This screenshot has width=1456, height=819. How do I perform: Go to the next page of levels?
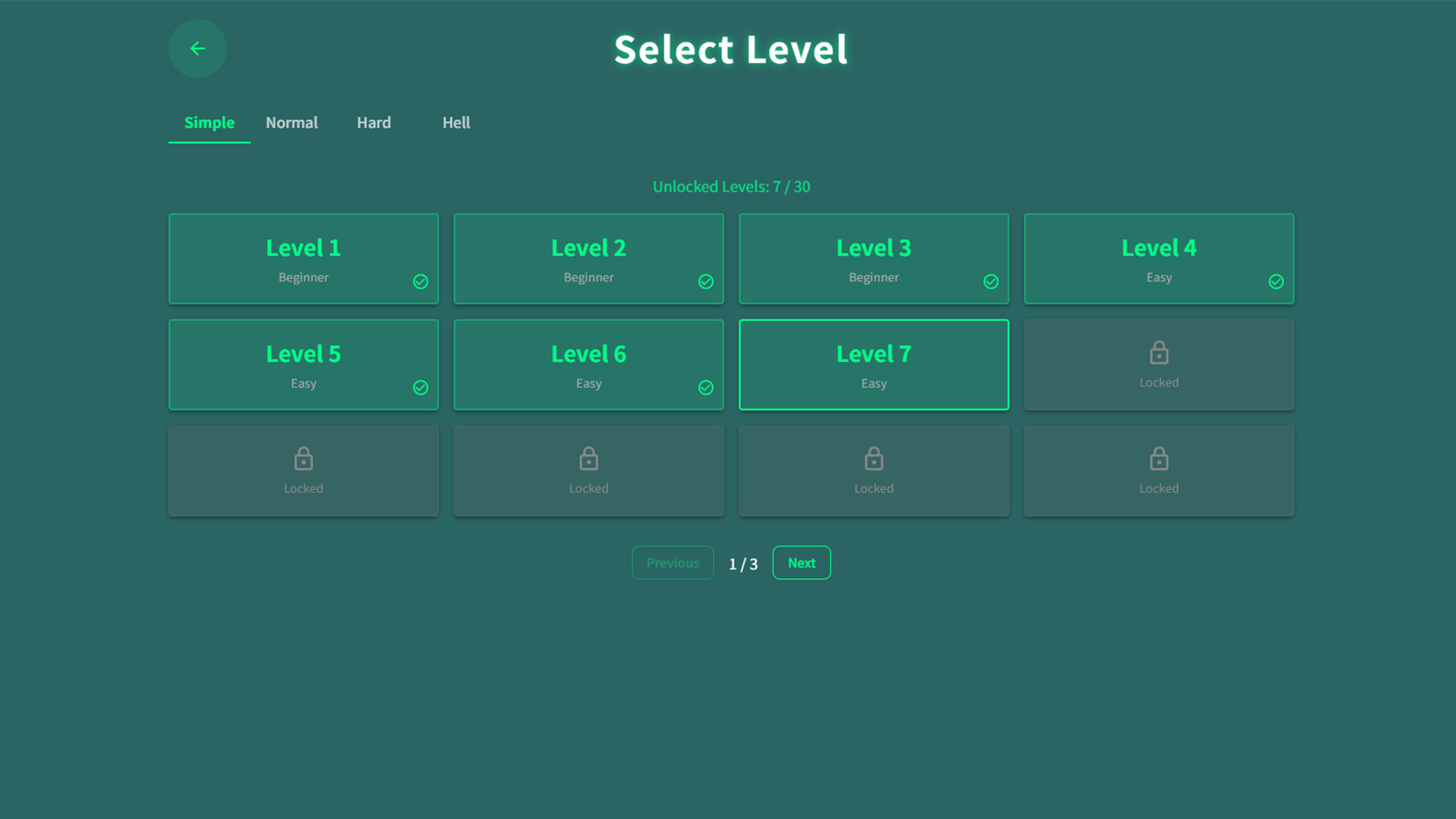coord(802,563)
